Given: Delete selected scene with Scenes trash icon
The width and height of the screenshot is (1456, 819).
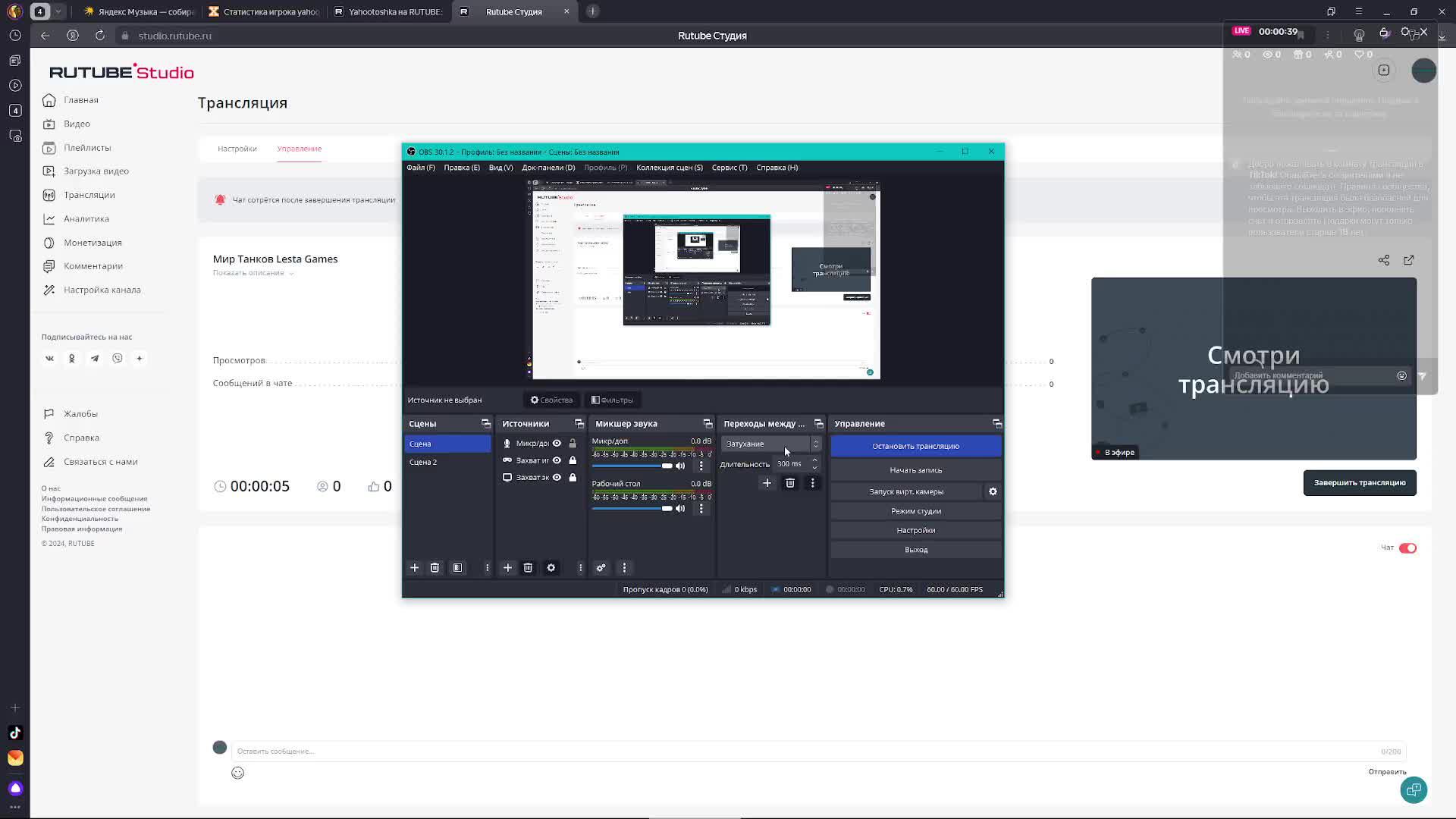Looking at the screenshot, I should pos(435,567).
